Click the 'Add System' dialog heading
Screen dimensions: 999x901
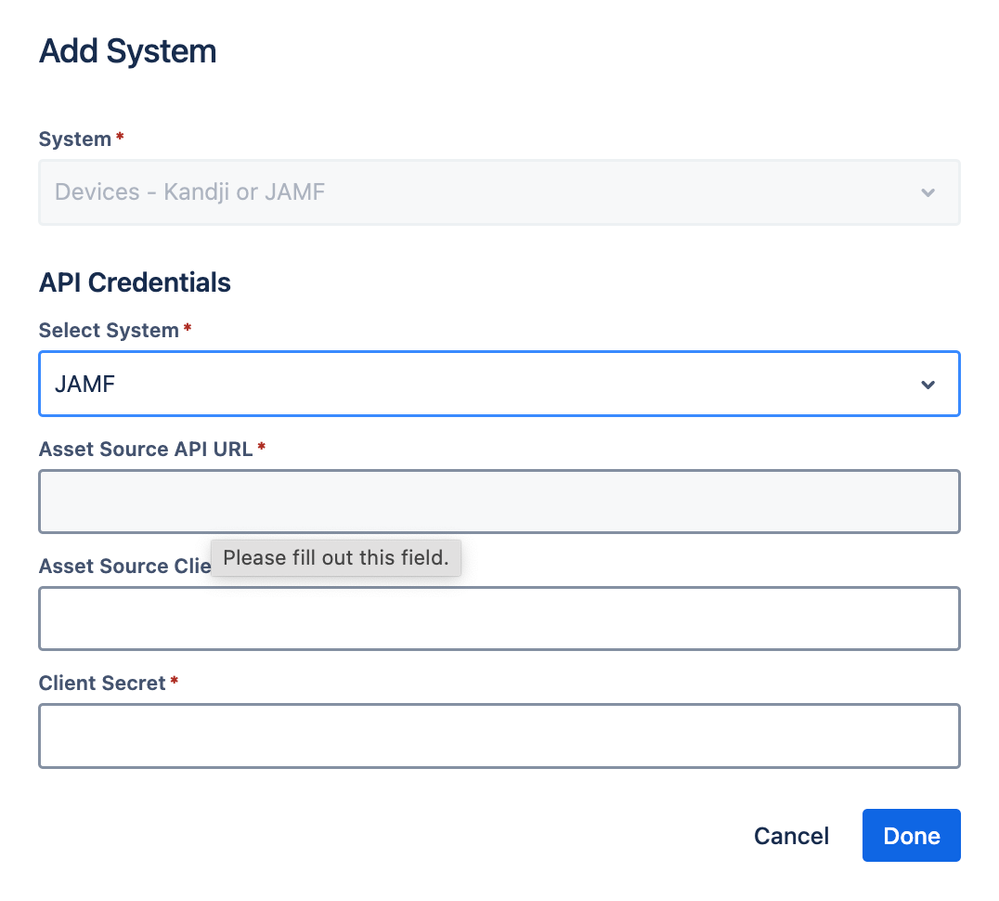[x=128, y=51]
